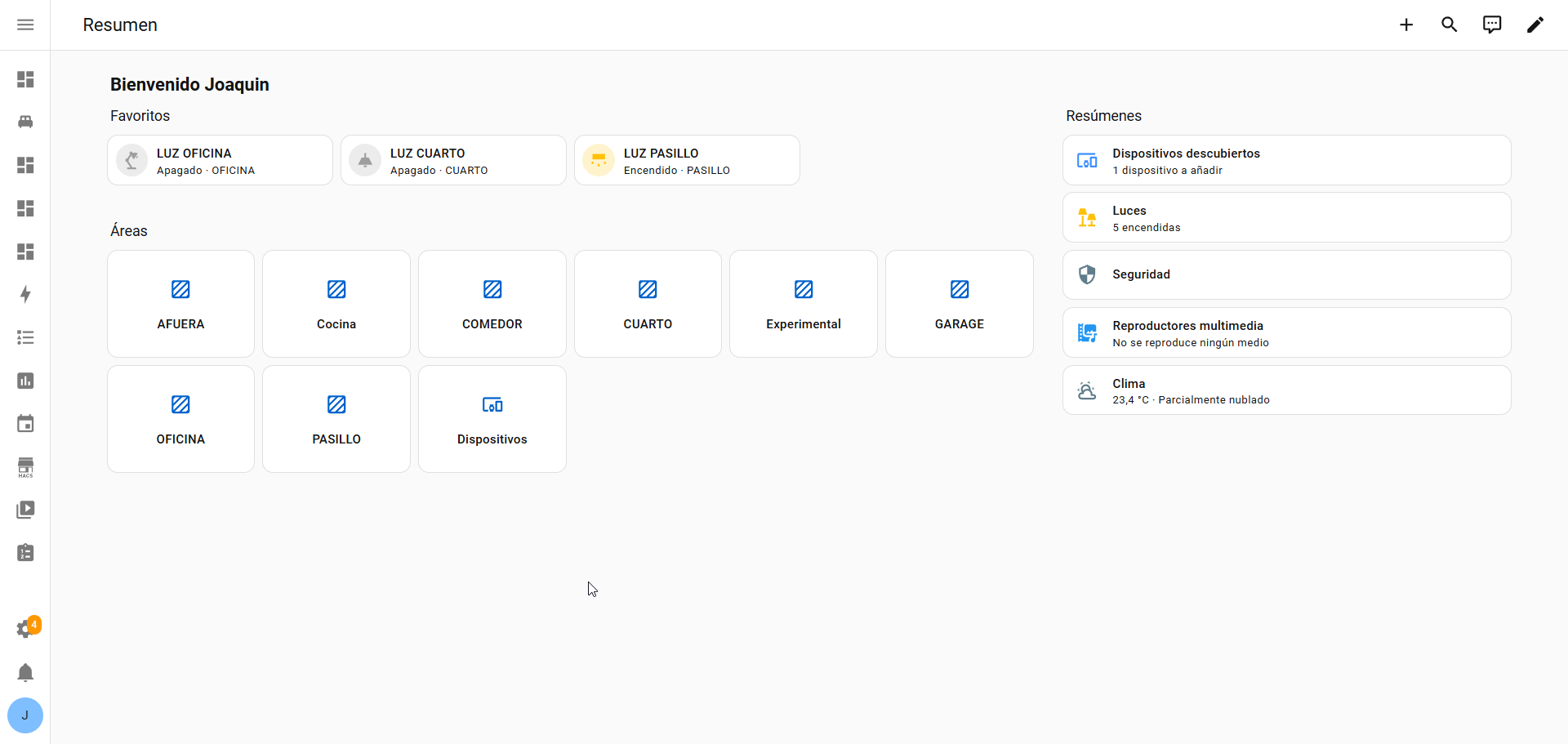The width and height of the screenshot is (1568, 744).
Task: Toggle the LUZ OFICINA light icon
Action: point(131,160)
